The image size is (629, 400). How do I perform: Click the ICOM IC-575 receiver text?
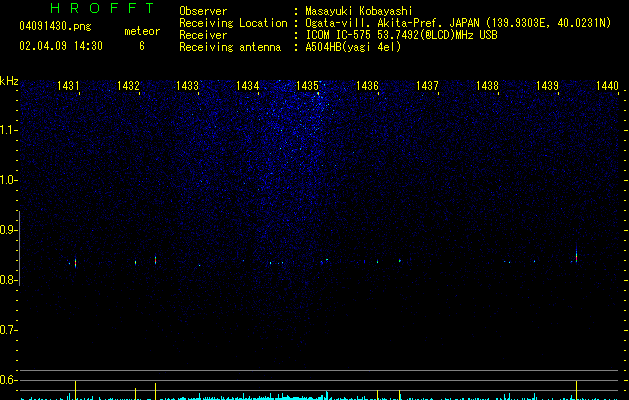point(402,35)
